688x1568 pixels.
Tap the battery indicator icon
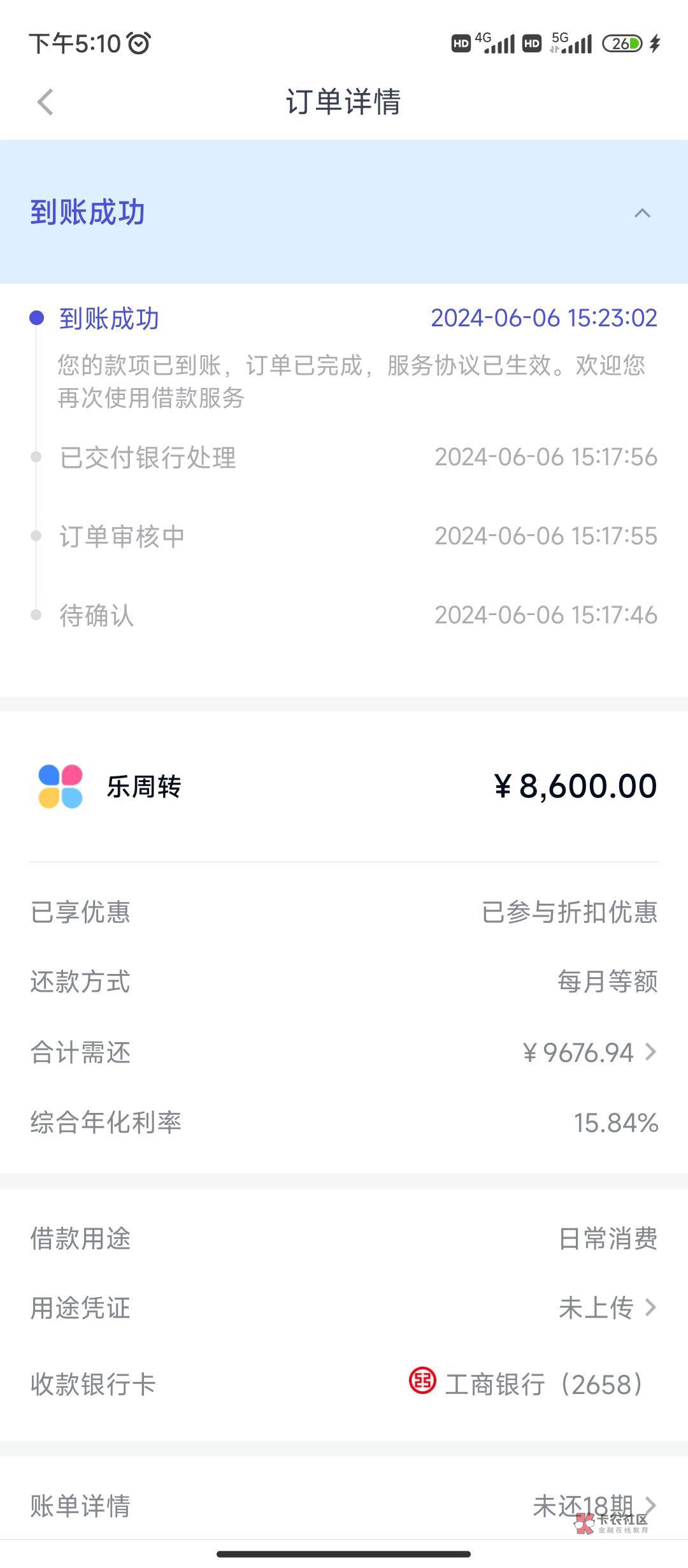pos(622,43)
